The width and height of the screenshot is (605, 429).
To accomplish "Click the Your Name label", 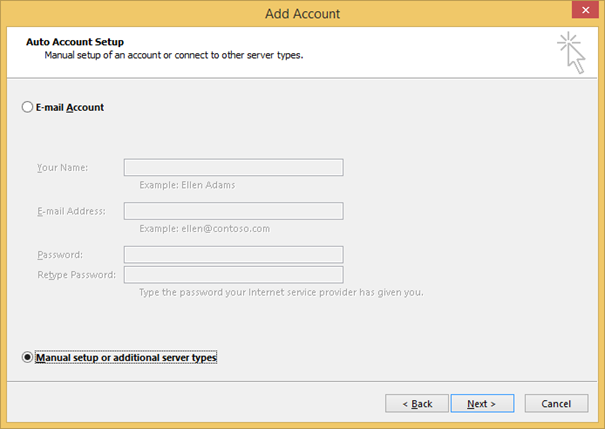I will point(62,167).
